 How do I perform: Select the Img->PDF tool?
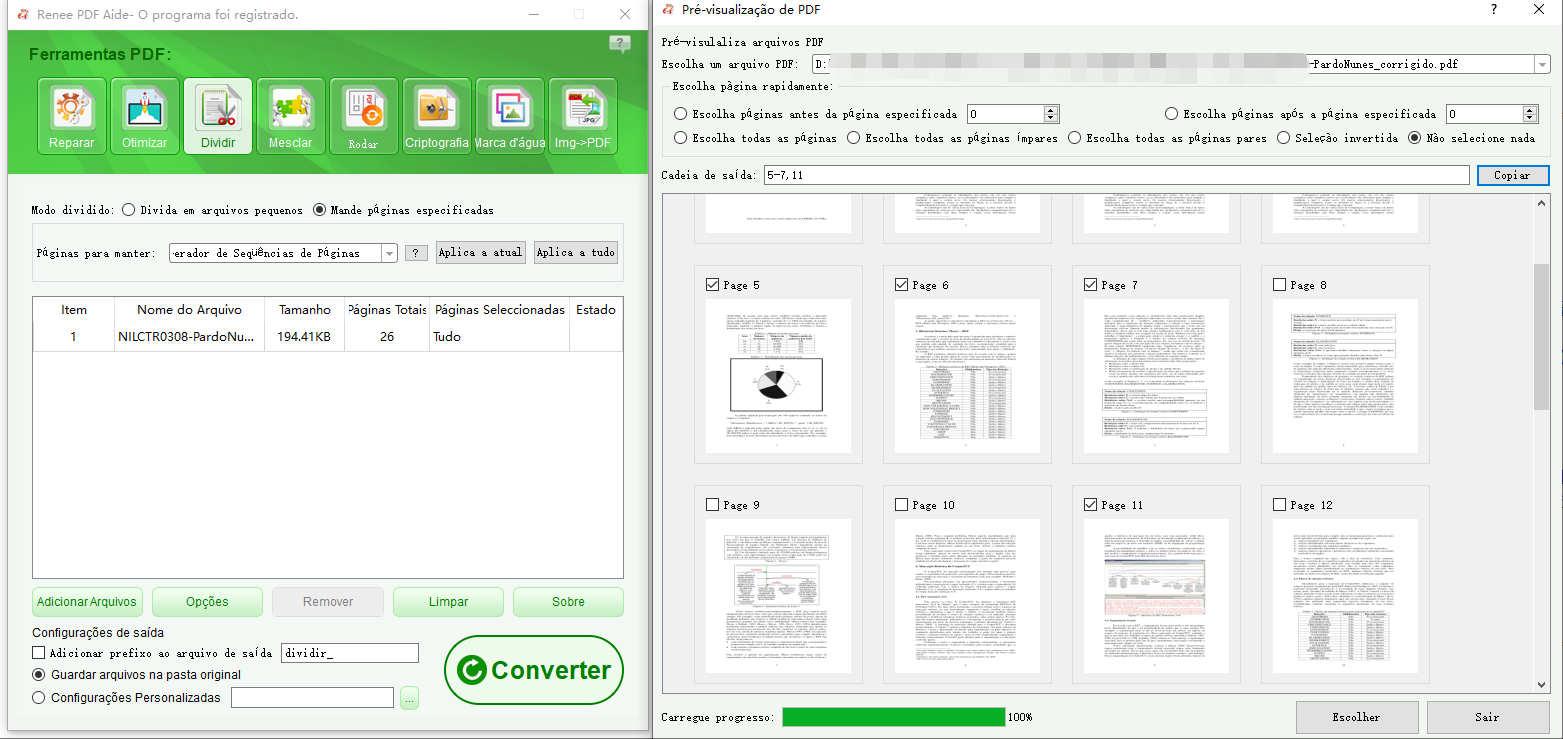[x=583, y=116]
